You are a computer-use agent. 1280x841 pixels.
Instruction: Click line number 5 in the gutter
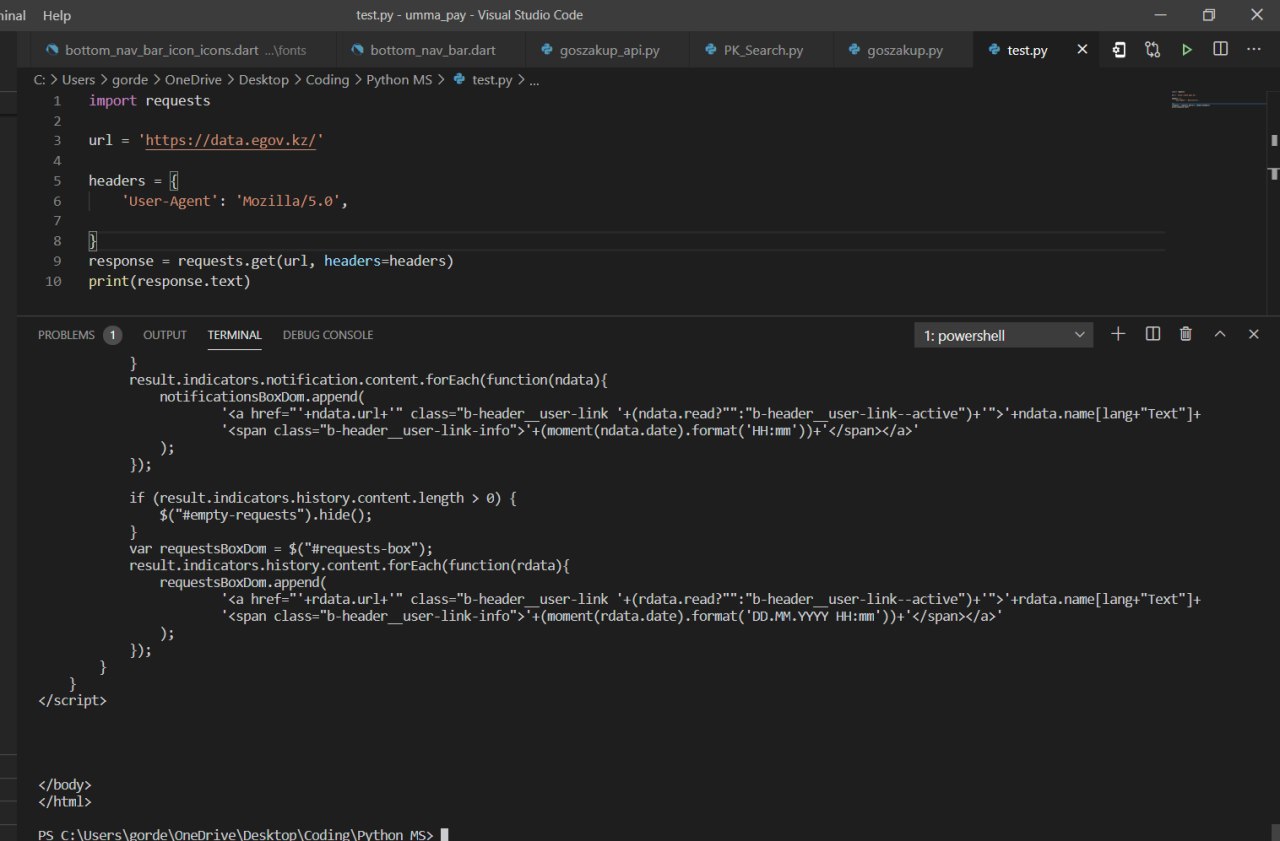[x=57, y=181]
